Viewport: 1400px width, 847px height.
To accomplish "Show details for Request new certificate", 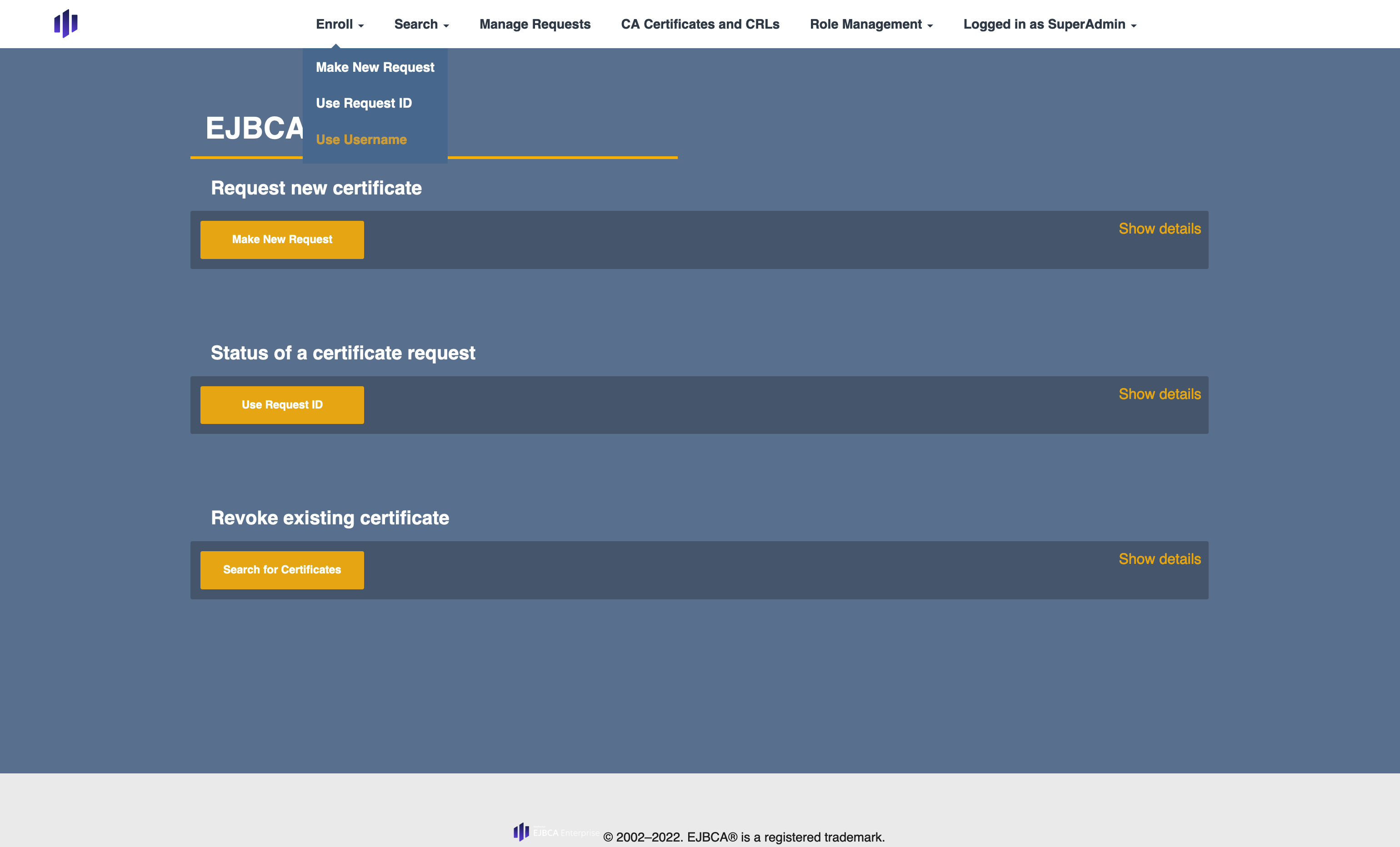I will coord(1159,229).
